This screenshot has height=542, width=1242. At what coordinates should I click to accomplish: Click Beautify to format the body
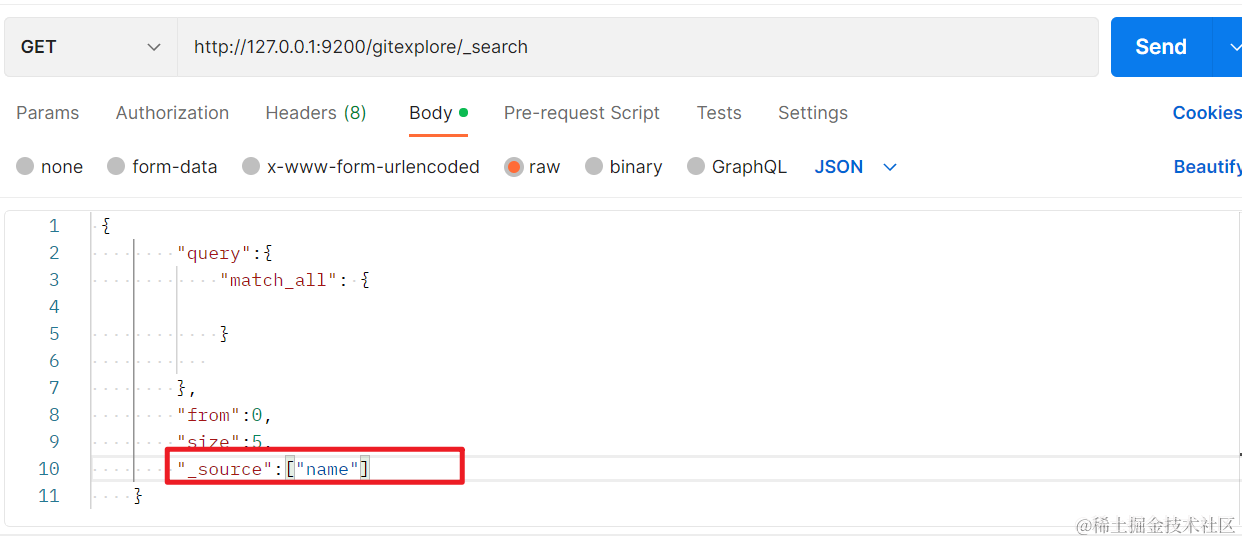coord(1208,167)
